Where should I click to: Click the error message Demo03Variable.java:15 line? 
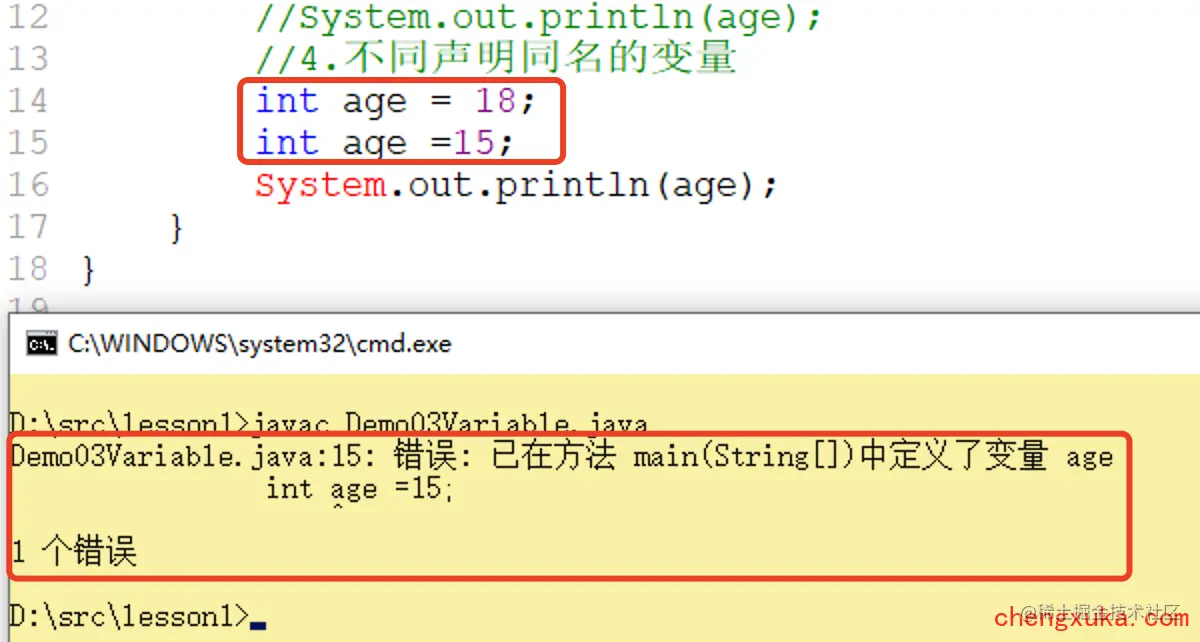[x=561, y=457]
